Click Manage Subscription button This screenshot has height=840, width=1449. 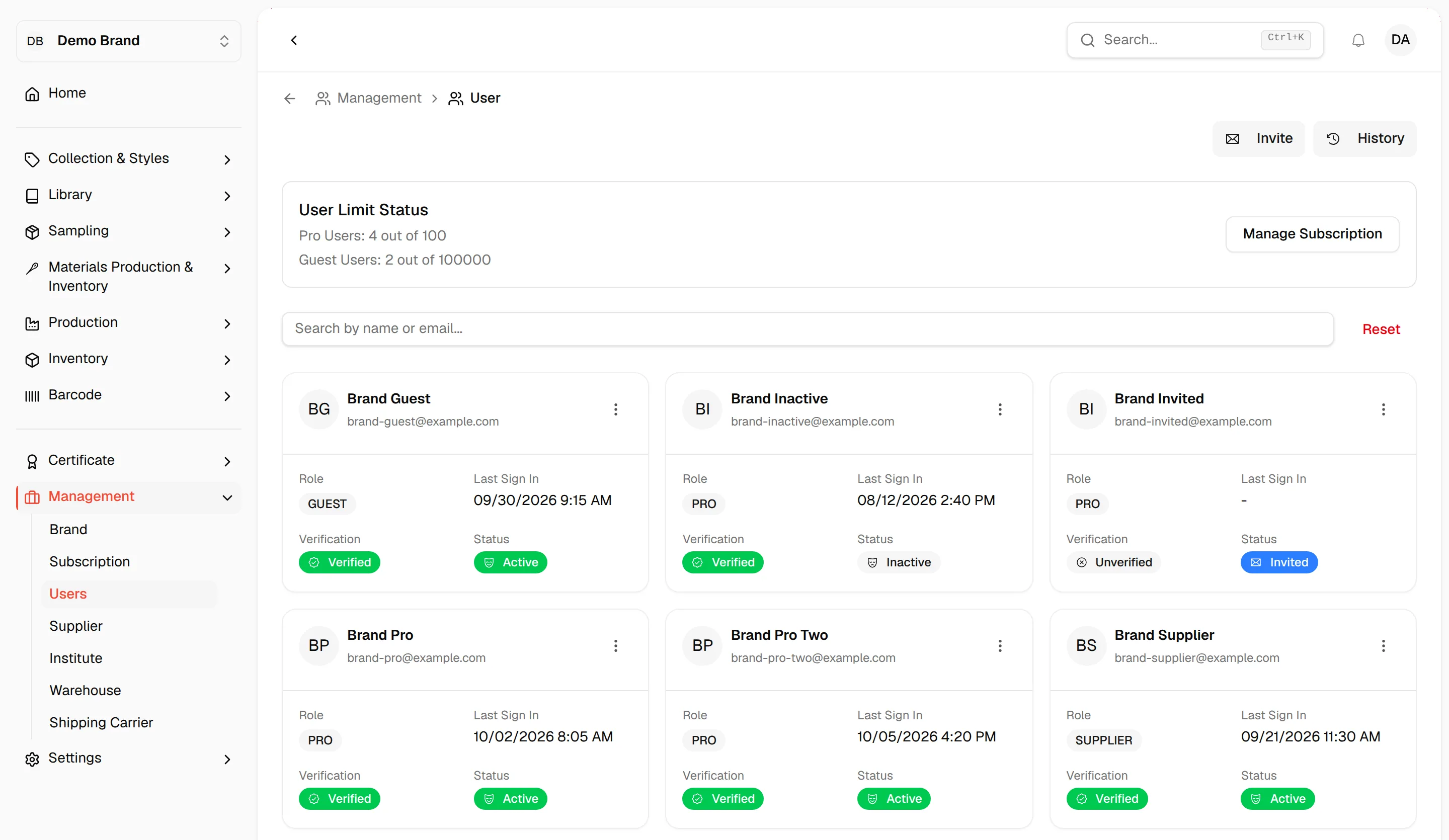click(1312, 234)
